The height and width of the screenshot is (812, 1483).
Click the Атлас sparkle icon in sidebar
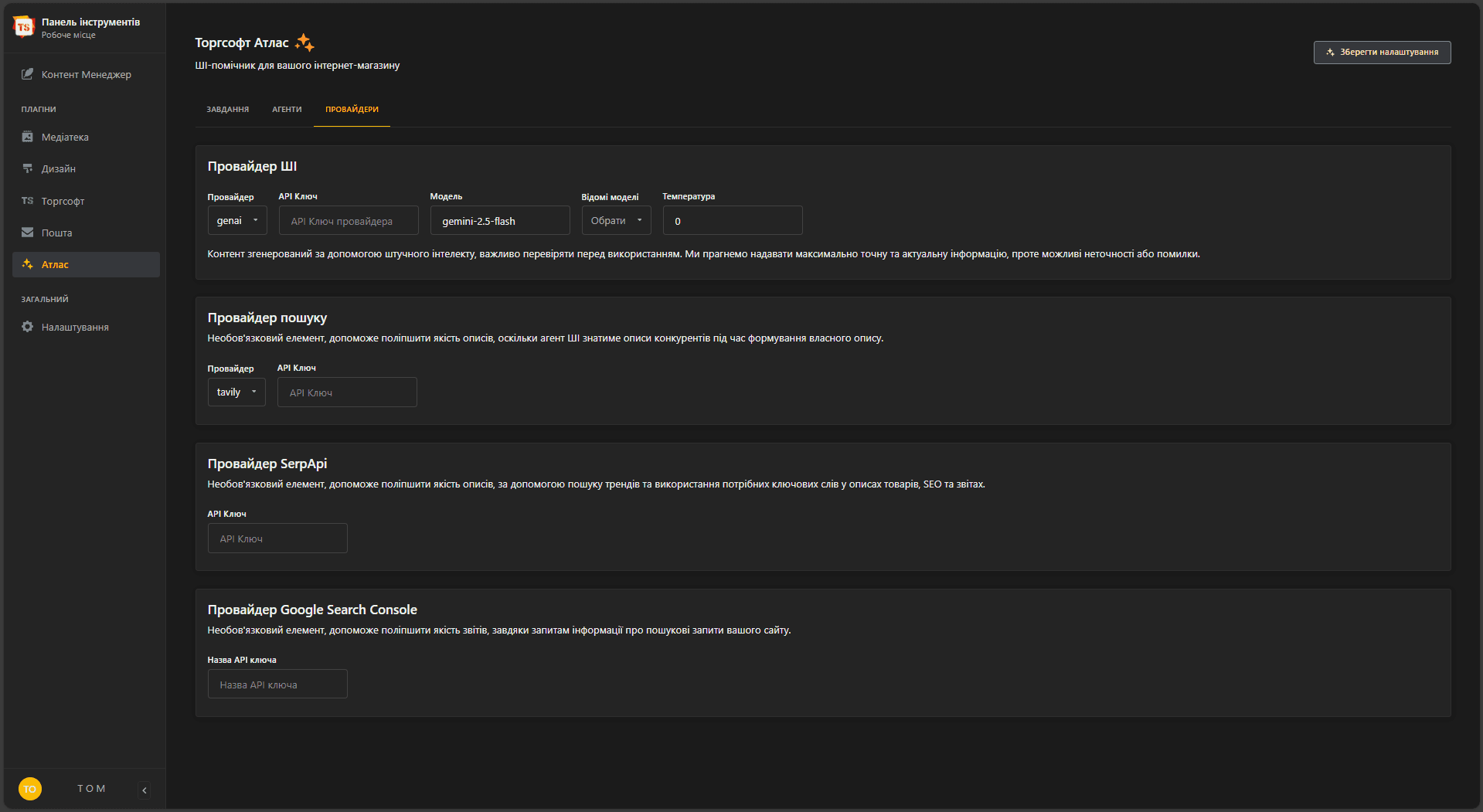pyautogui.click(x=27, y=264)
